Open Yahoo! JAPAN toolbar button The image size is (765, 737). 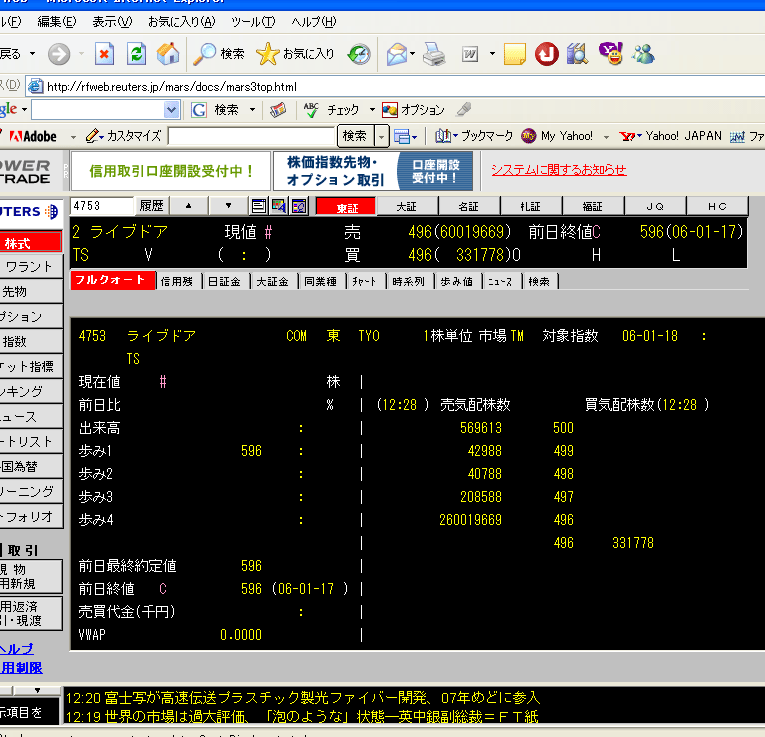coord(671,136)
